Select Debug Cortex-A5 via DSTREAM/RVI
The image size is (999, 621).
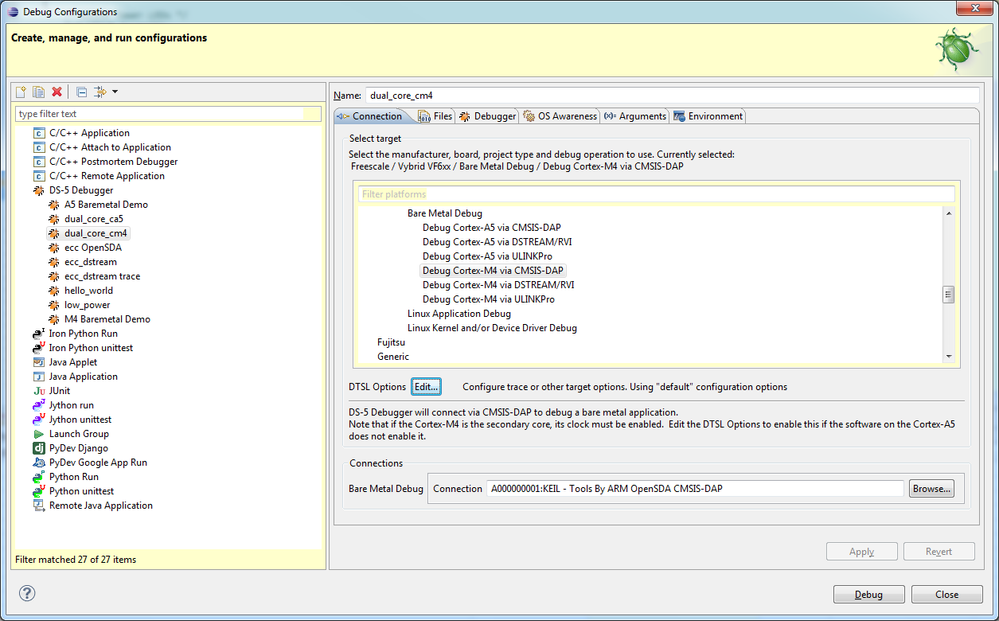[x=497, y=242]
